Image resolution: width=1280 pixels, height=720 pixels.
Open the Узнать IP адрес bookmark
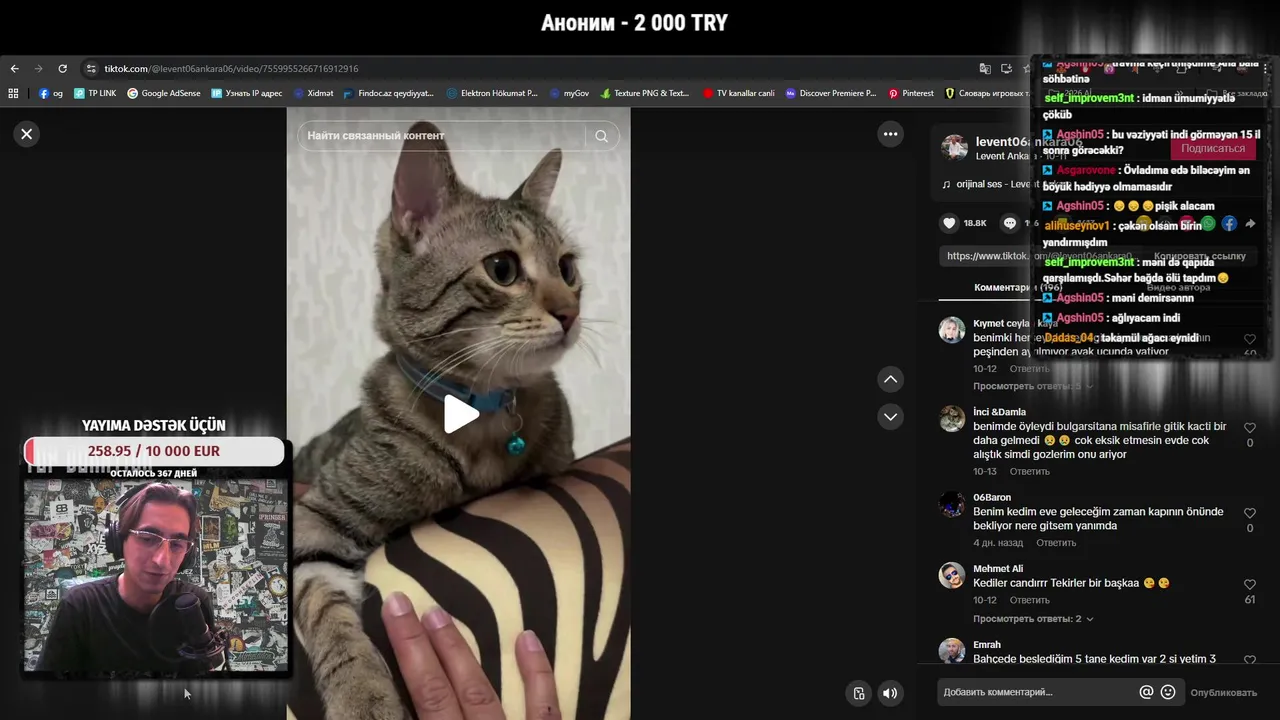pyautogui.click(x=246, y=93)
